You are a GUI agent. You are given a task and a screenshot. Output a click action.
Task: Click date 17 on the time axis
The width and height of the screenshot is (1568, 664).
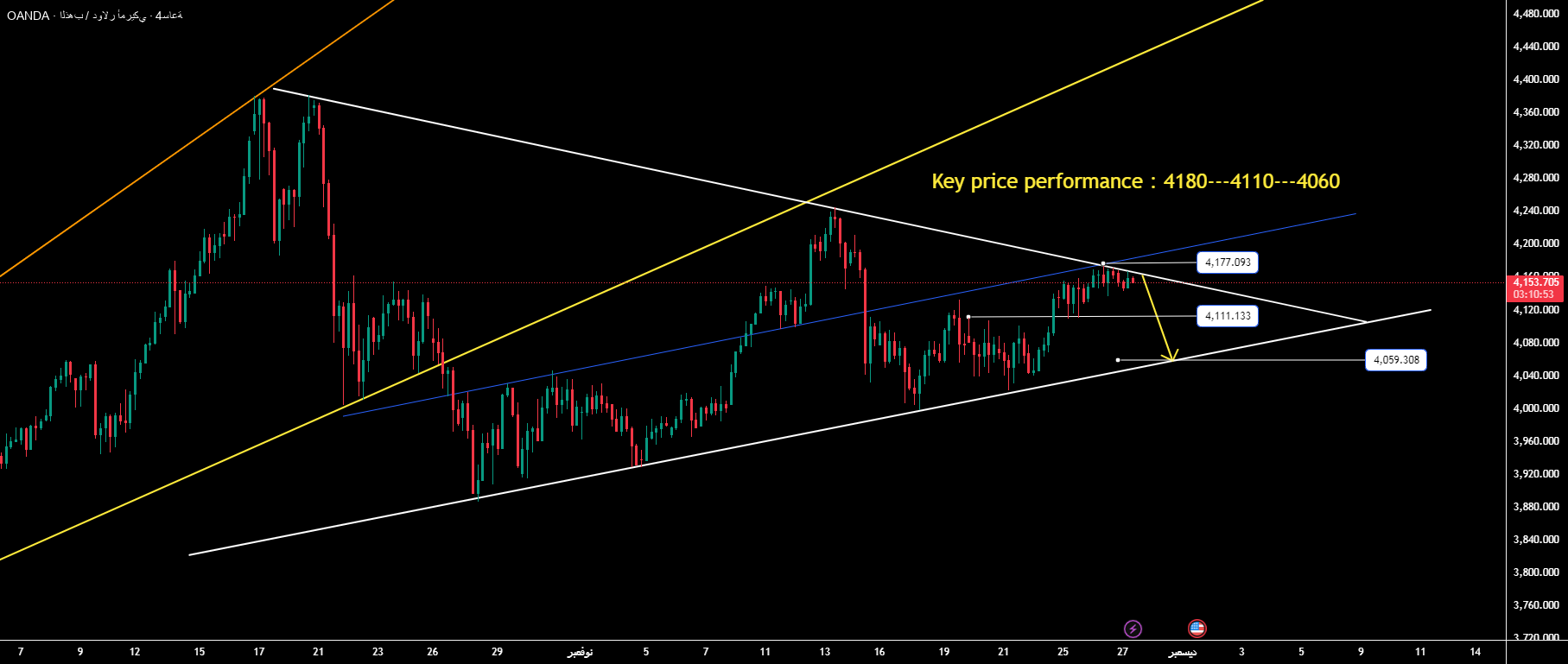pyautogui.click(x=259, y=652)
